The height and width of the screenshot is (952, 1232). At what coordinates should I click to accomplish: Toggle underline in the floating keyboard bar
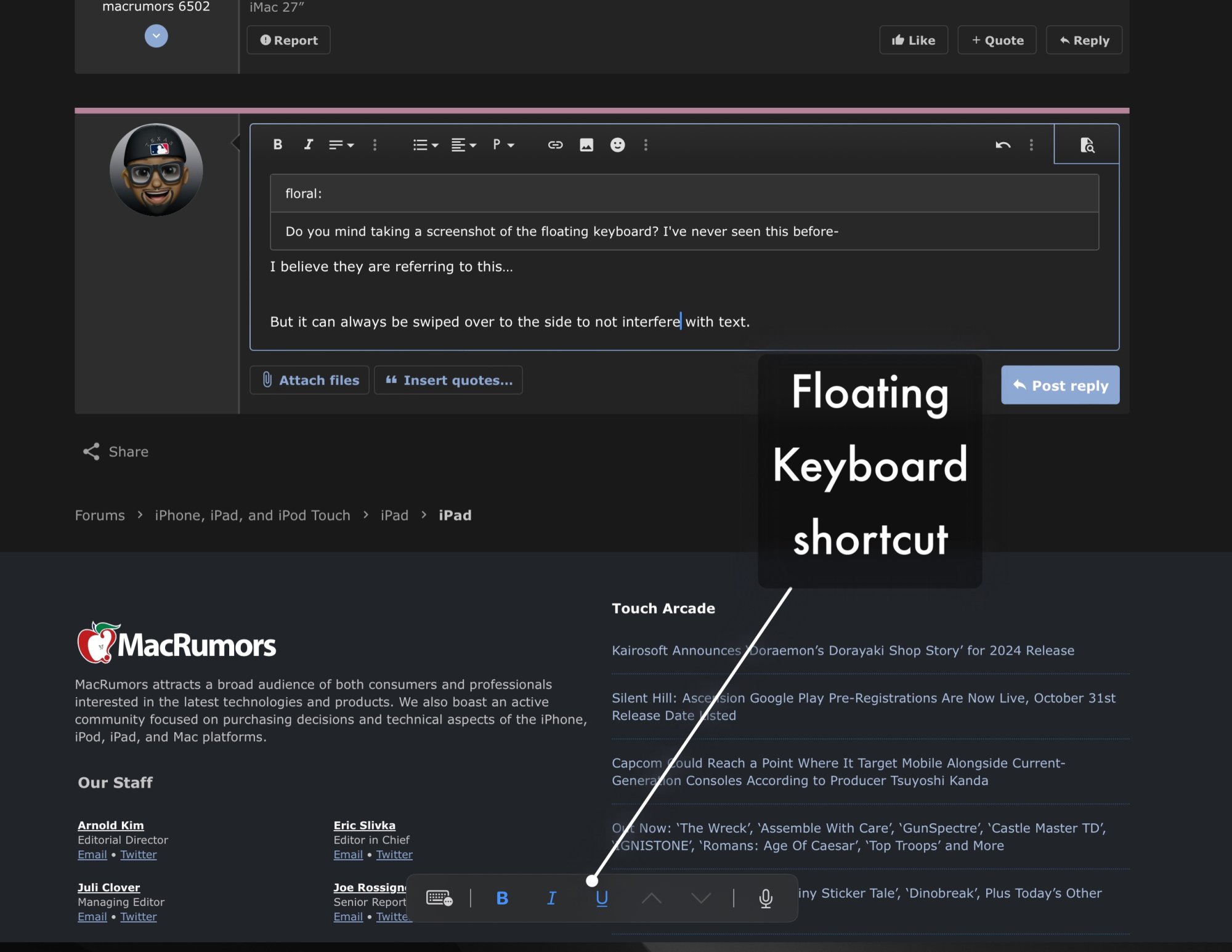[x=602, y=898]
